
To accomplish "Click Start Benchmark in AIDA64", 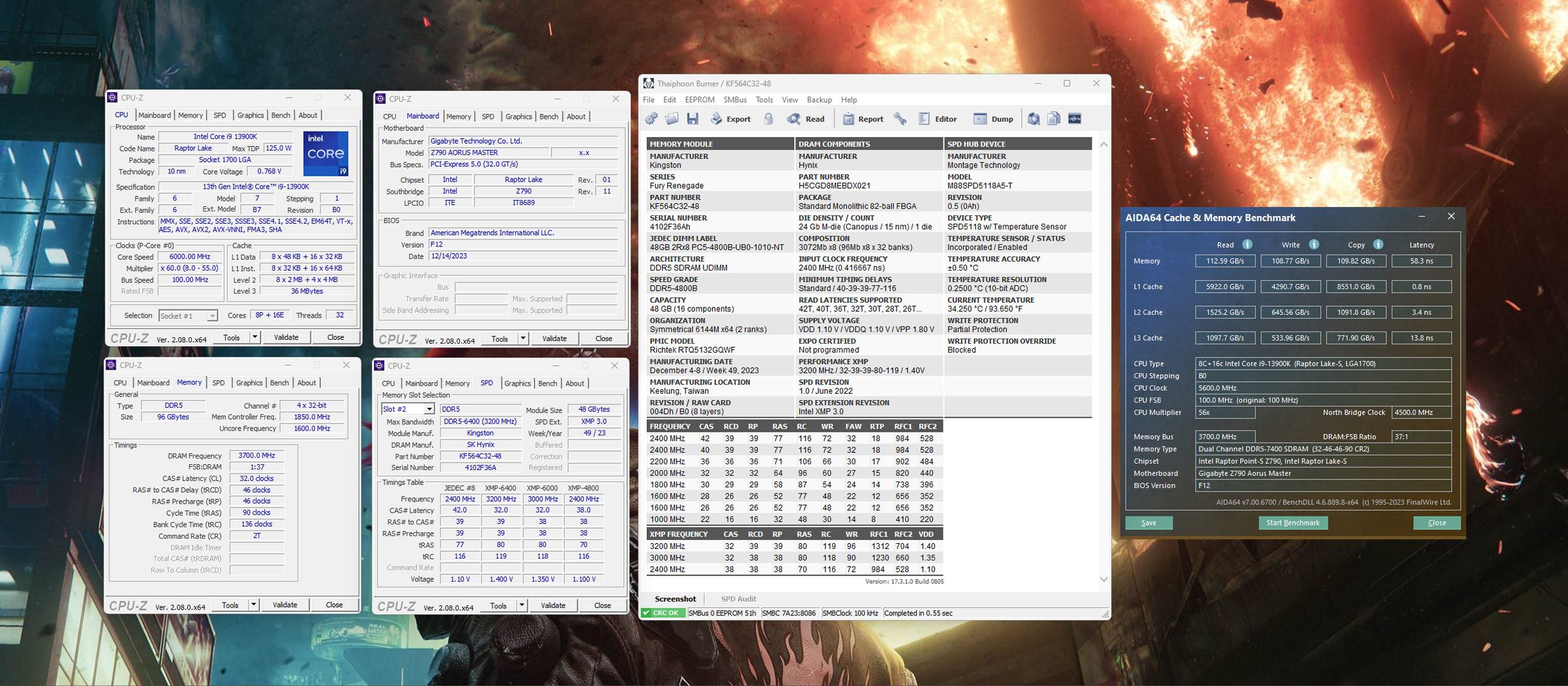I will [x=1293, y=523].
